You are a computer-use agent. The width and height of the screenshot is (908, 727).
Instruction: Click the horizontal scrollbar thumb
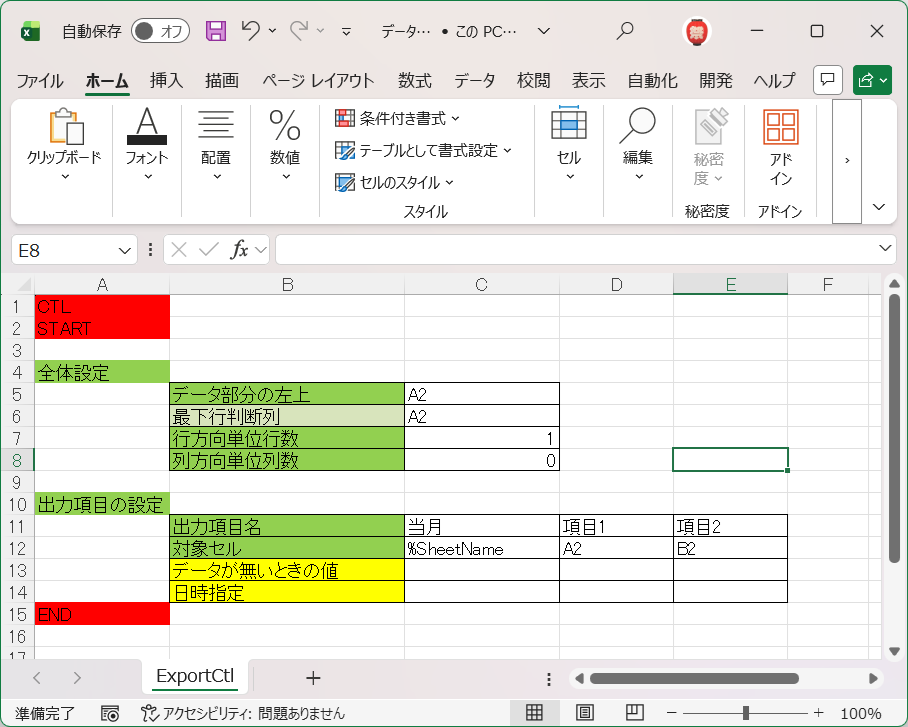(x=694, y=678)
